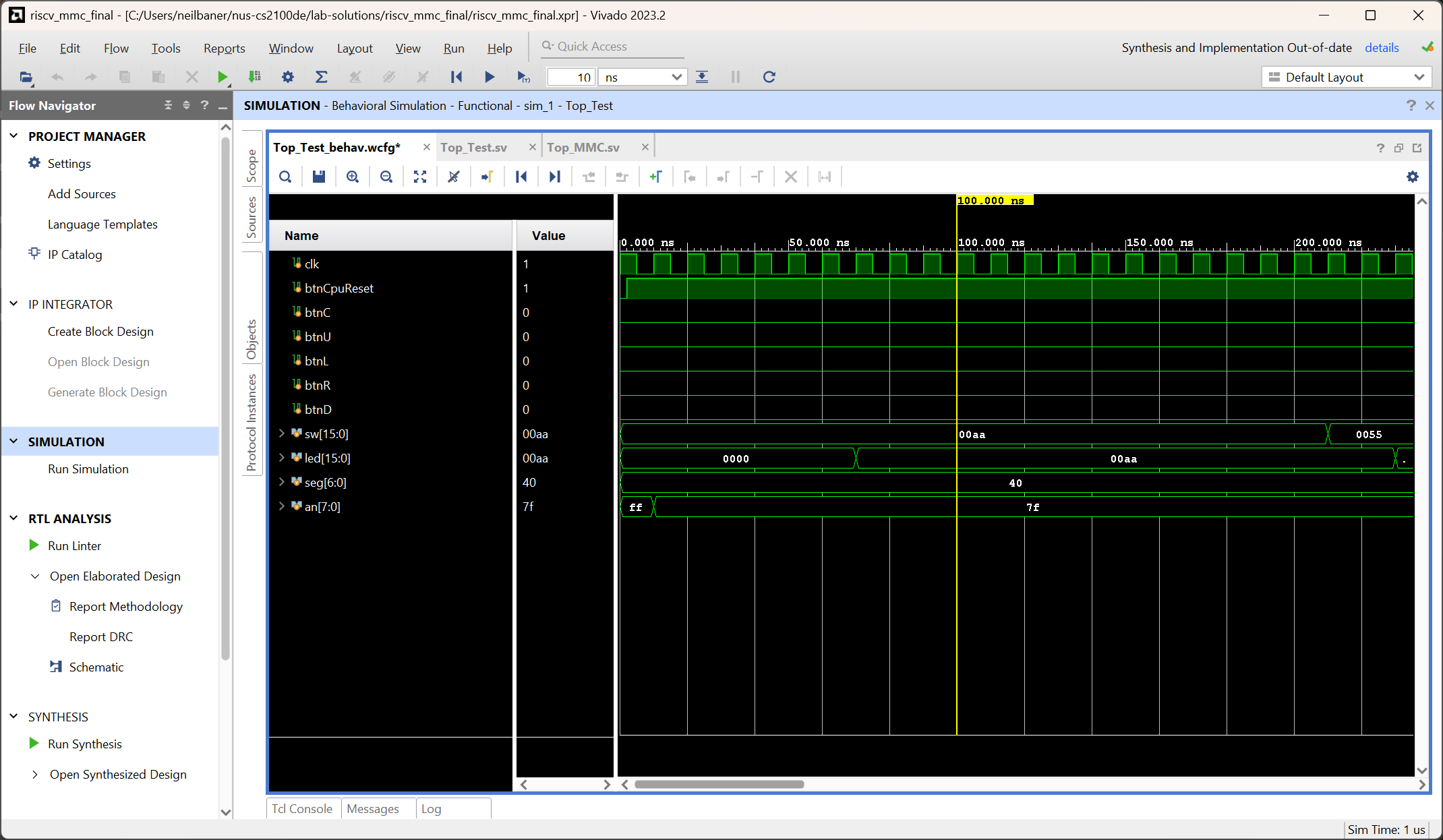The image size is (1443, 840).
Task: Click the simulation run time input field
Action: [570, 77]
